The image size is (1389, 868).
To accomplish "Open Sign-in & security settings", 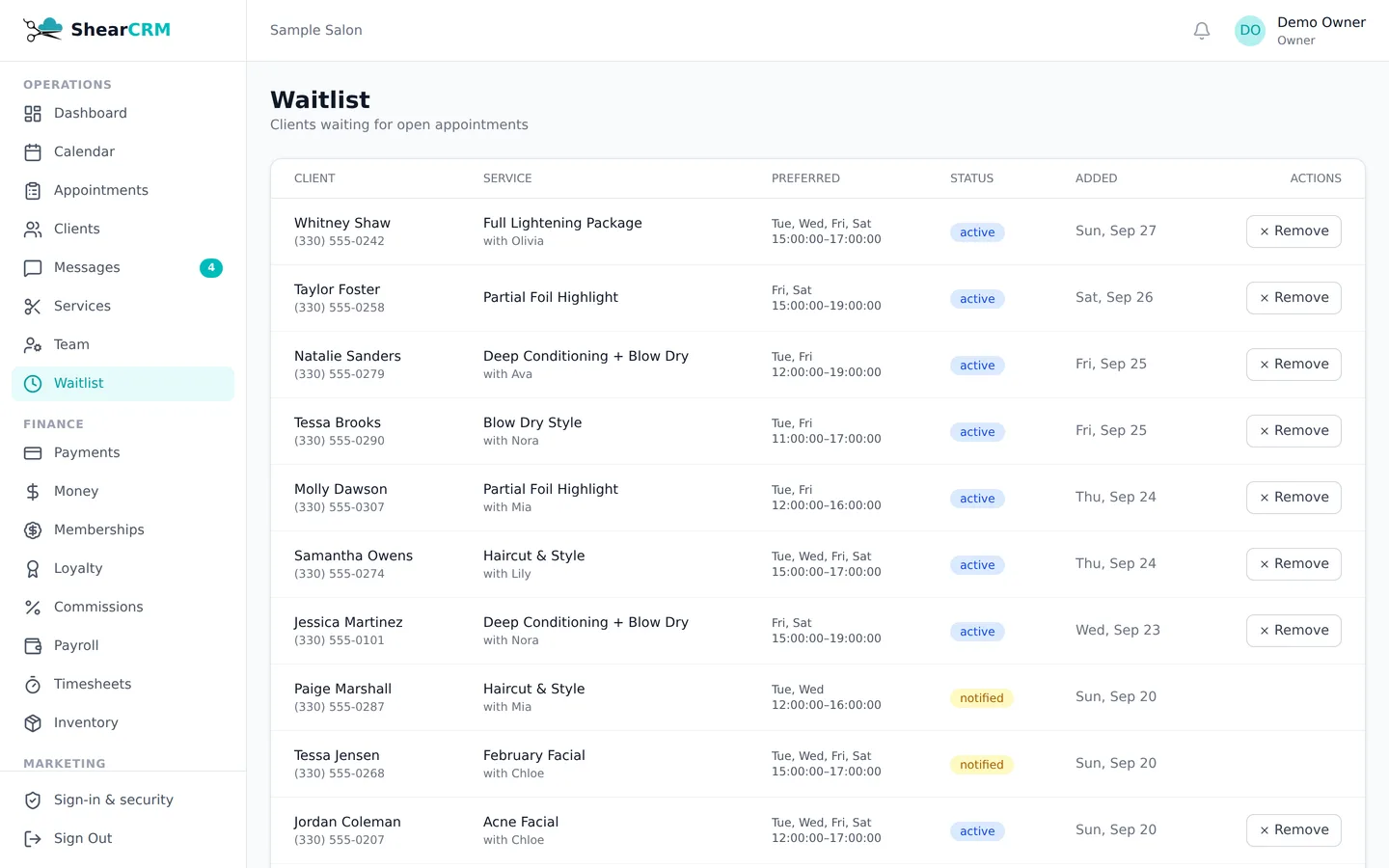I will [x=123, y=800].
